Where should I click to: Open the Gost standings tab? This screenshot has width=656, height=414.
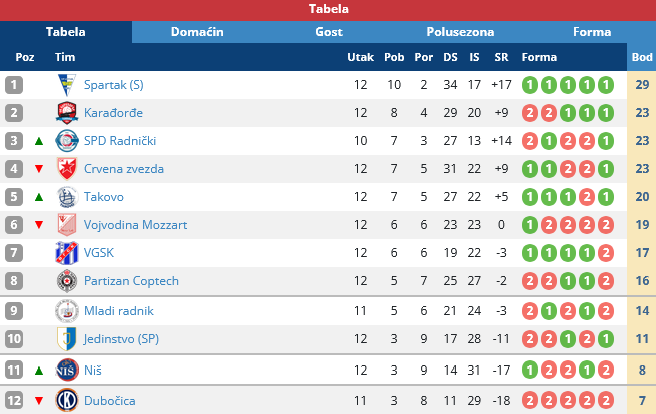tap(329, 32)
